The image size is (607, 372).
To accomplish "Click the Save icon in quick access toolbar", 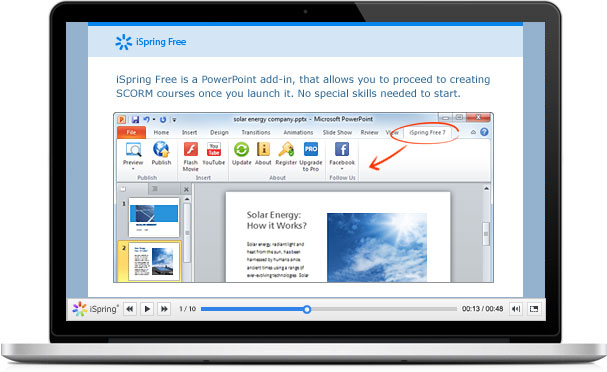I will click(x=135, y=120).
